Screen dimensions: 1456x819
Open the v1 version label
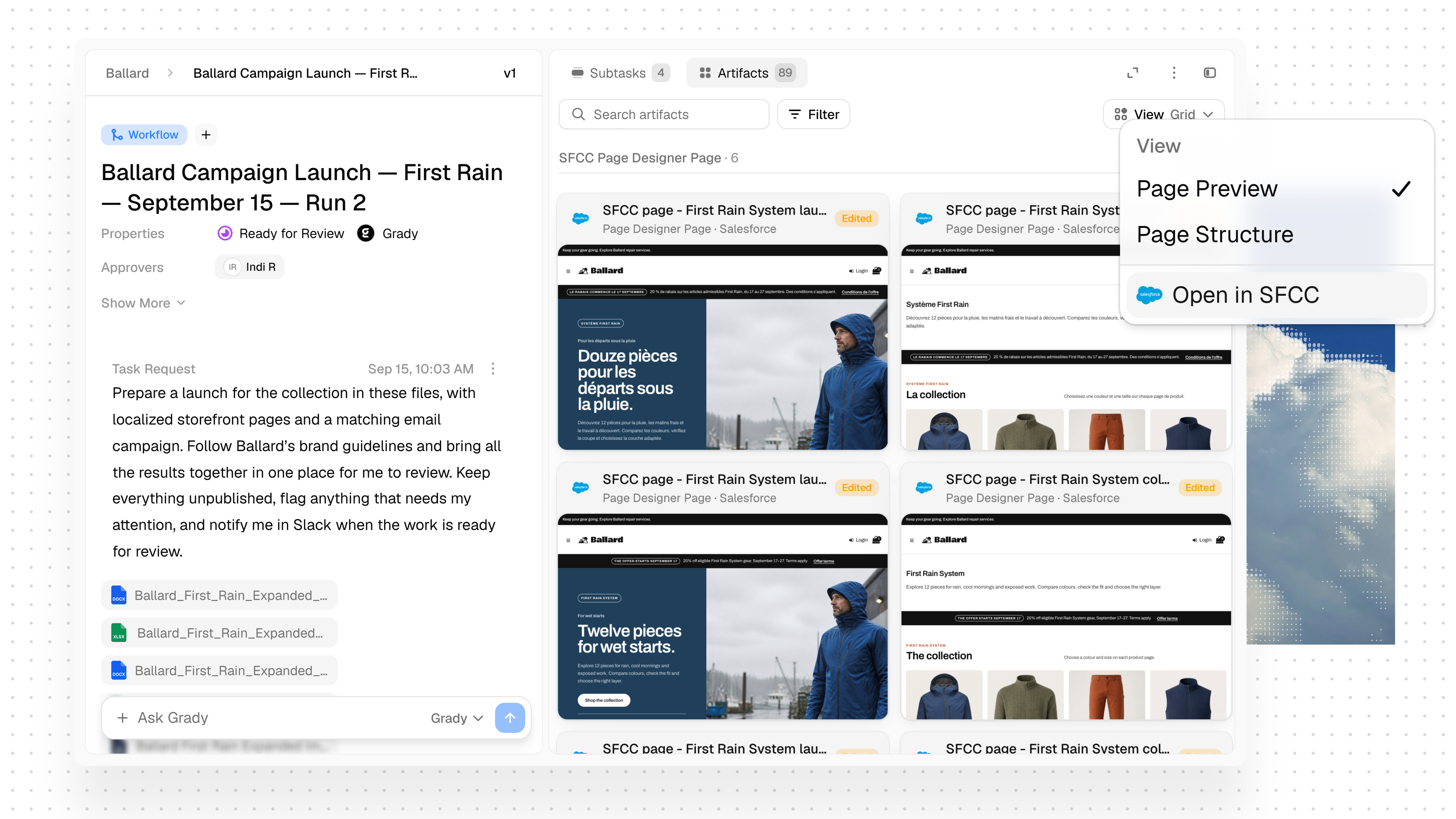(509, 73)
